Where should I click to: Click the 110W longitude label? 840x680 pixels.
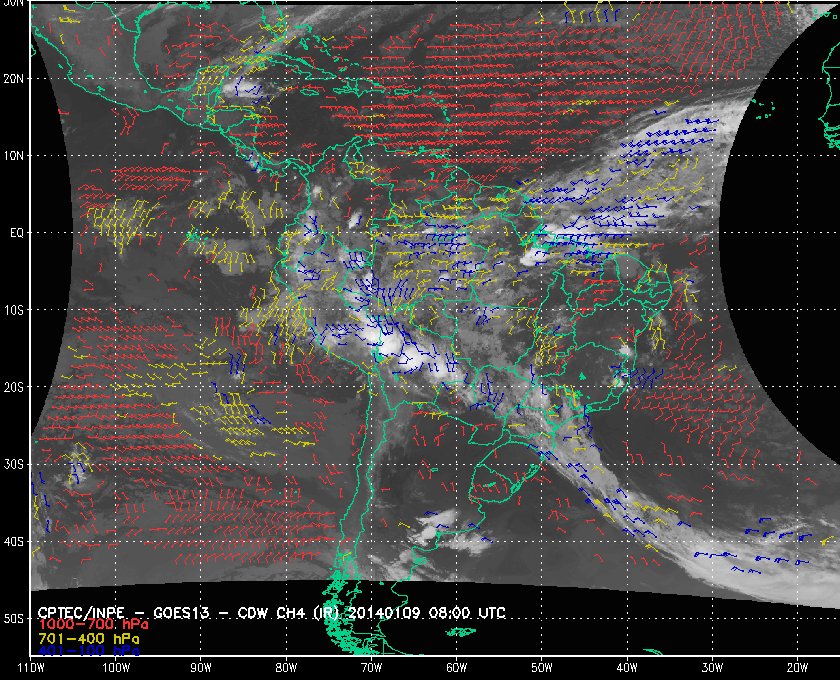tap(31, 668)
